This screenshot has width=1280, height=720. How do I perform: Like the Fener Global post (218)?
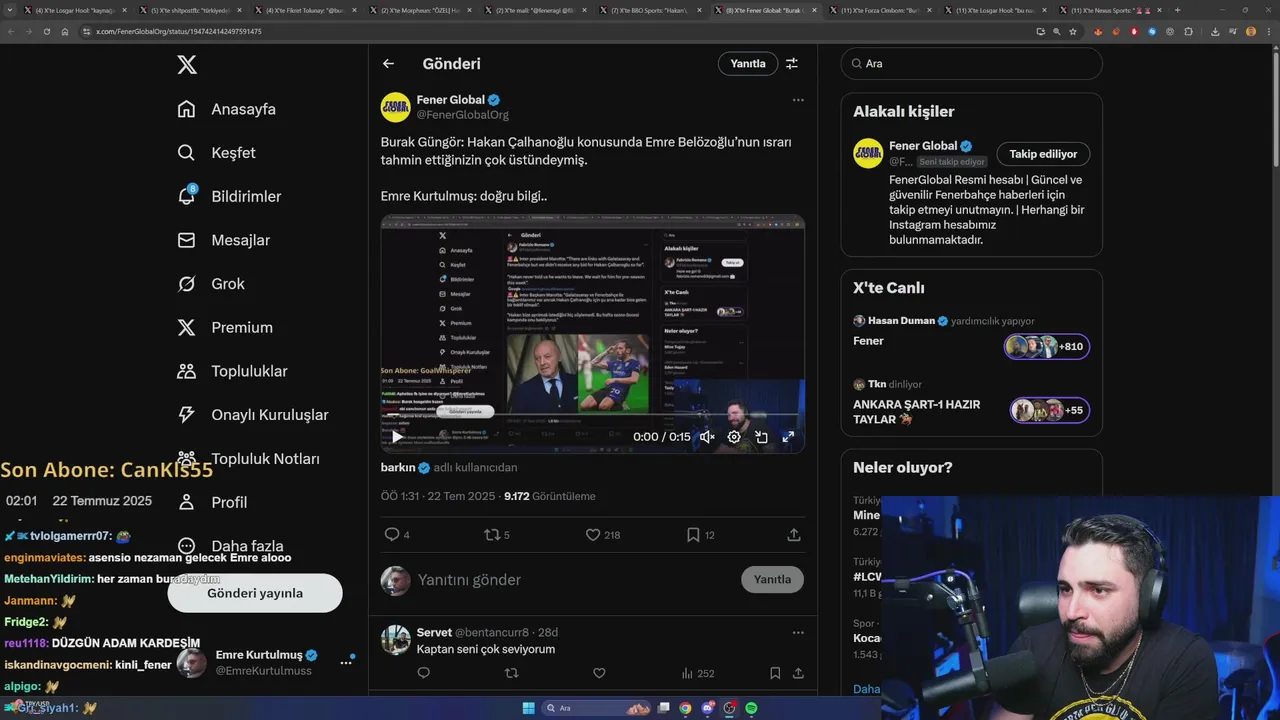coord(602,535)
